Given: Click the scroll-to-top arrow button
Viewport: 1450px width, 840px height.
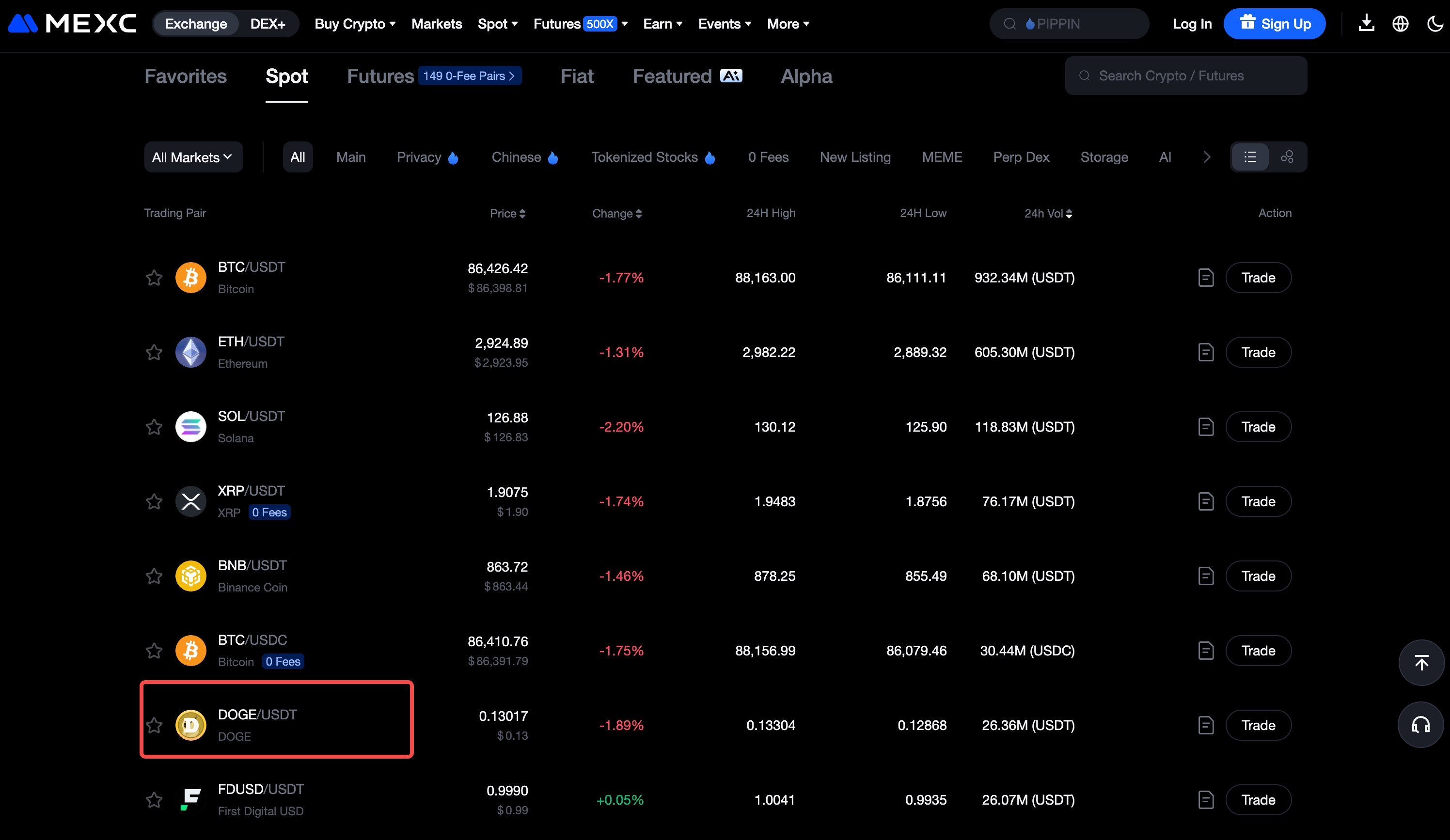Looking at the screenshot, I should coord(1421,663).
